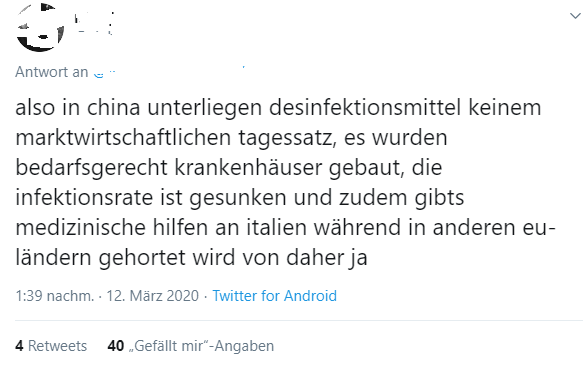Expand the tweet options chevron menu

(575, 16)
